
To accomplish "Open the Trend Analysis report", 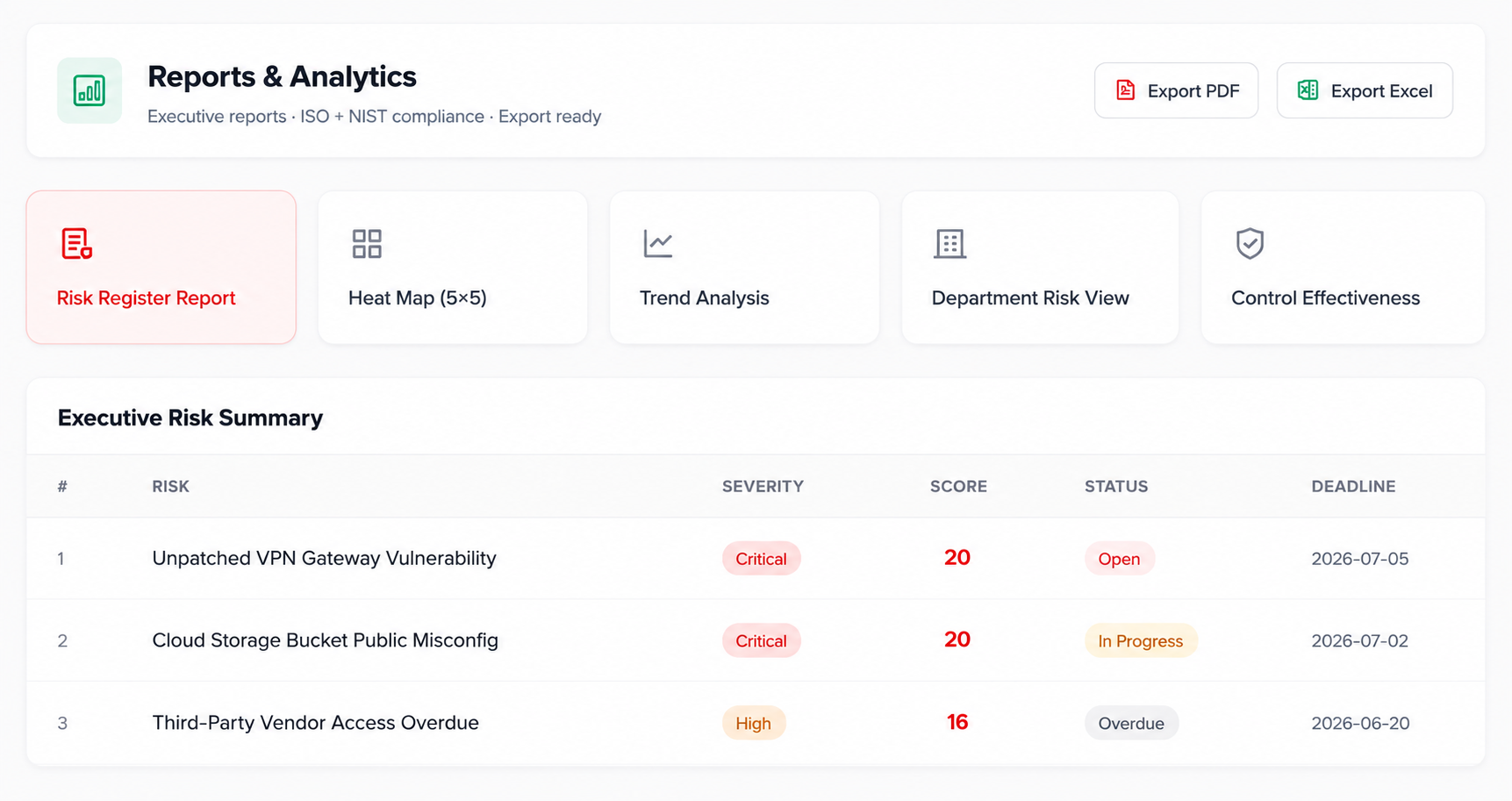I will coord(744,267).
